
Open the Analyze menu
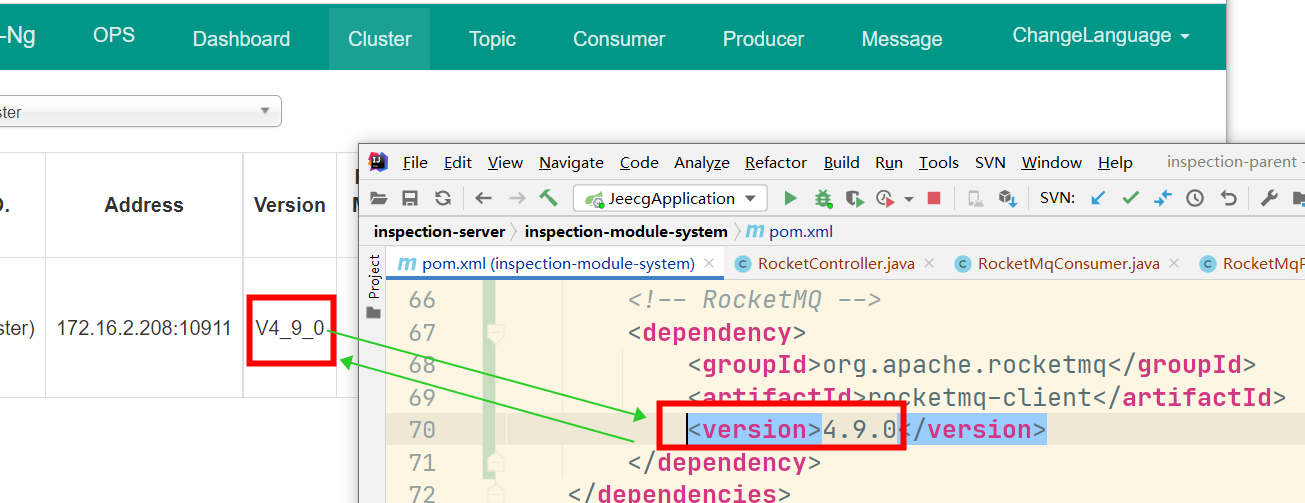click(x=702, y=162)
